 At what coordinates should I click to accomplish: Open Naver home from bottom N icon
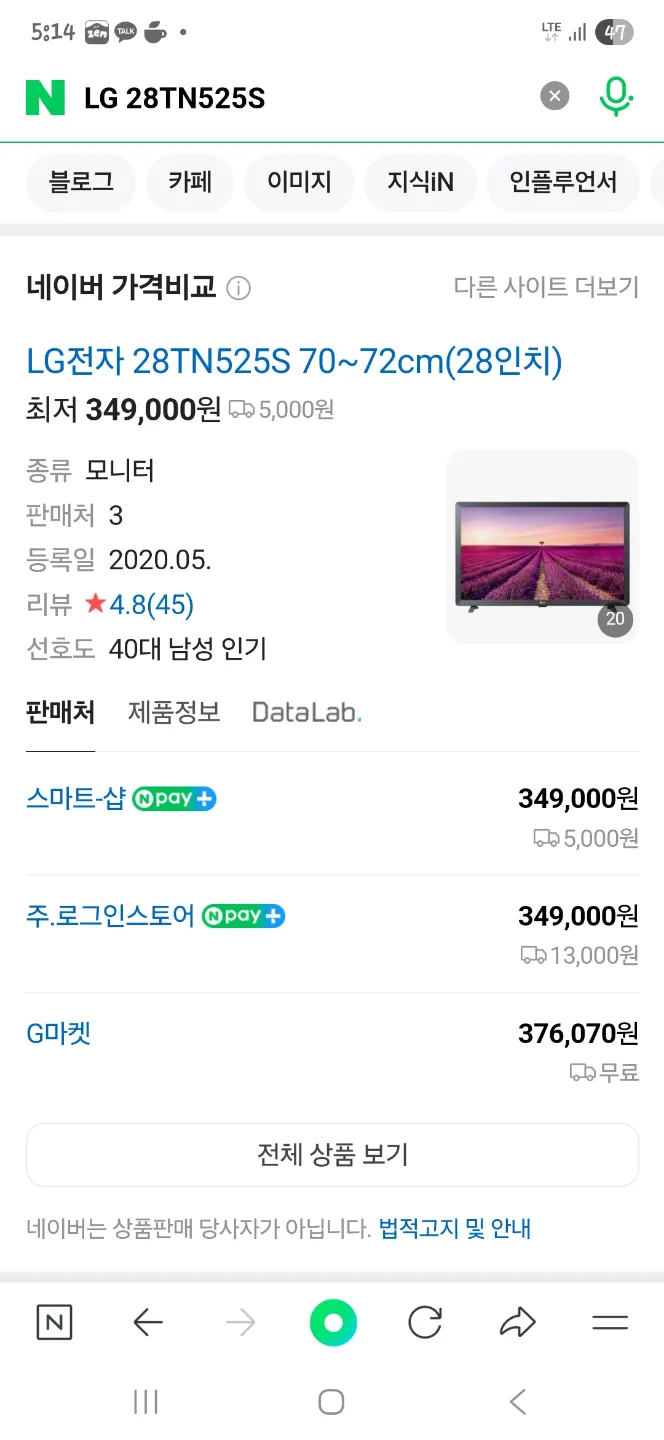[54, 1323]
